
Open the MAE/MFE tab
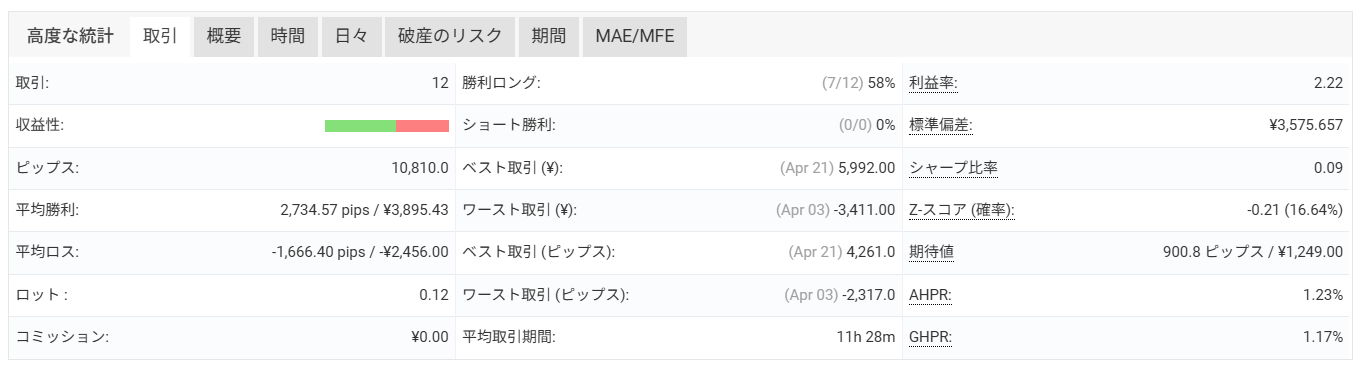click(635, 37)
